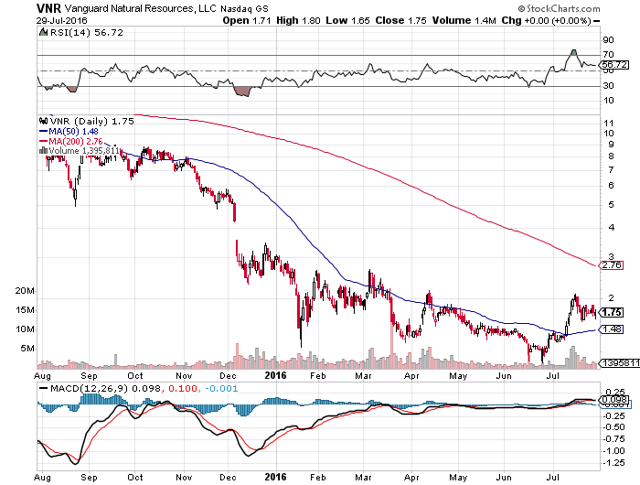Click the 11 price level on the price axis

point(609,123)
